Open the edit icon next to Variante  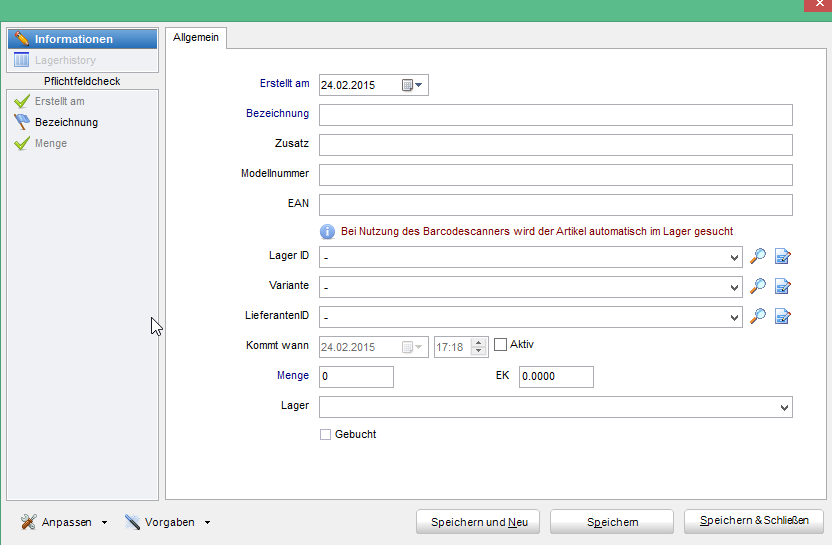coord(783,287)
